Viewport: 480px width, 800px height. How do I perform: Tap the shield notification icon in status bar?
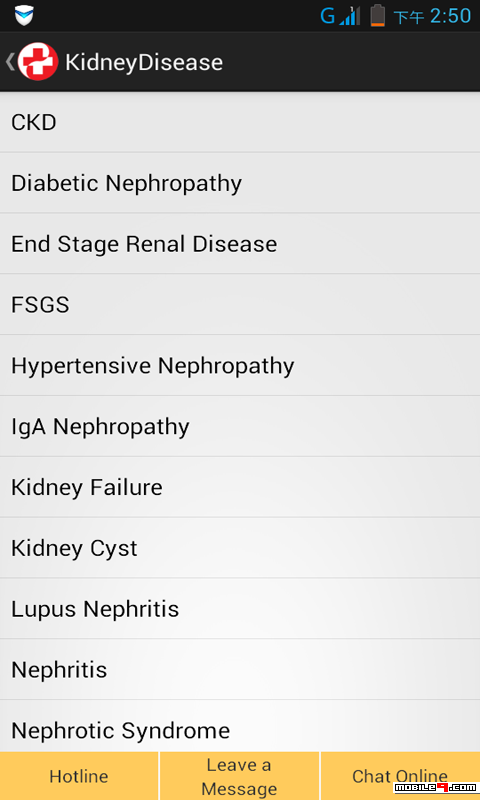[24, 15]
